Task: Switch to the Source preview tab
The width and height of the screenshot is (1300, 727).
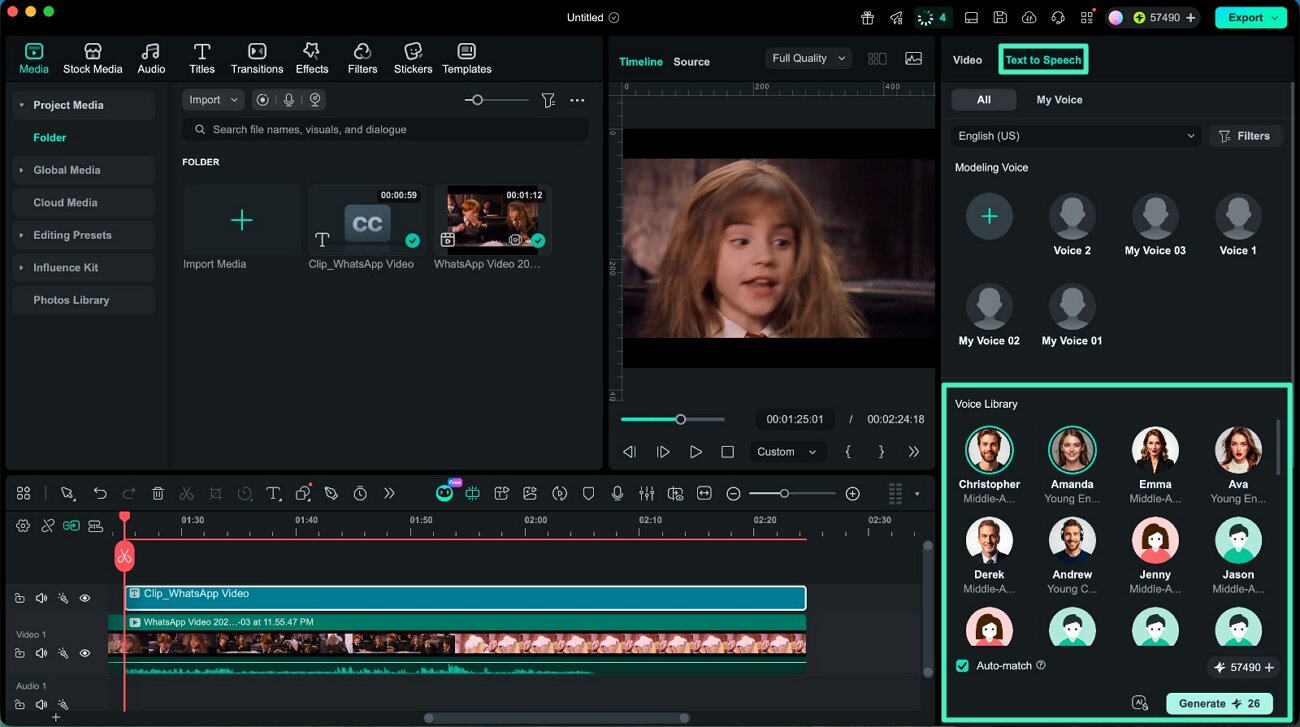Action: pyautogui.click(x=691, y=62)
